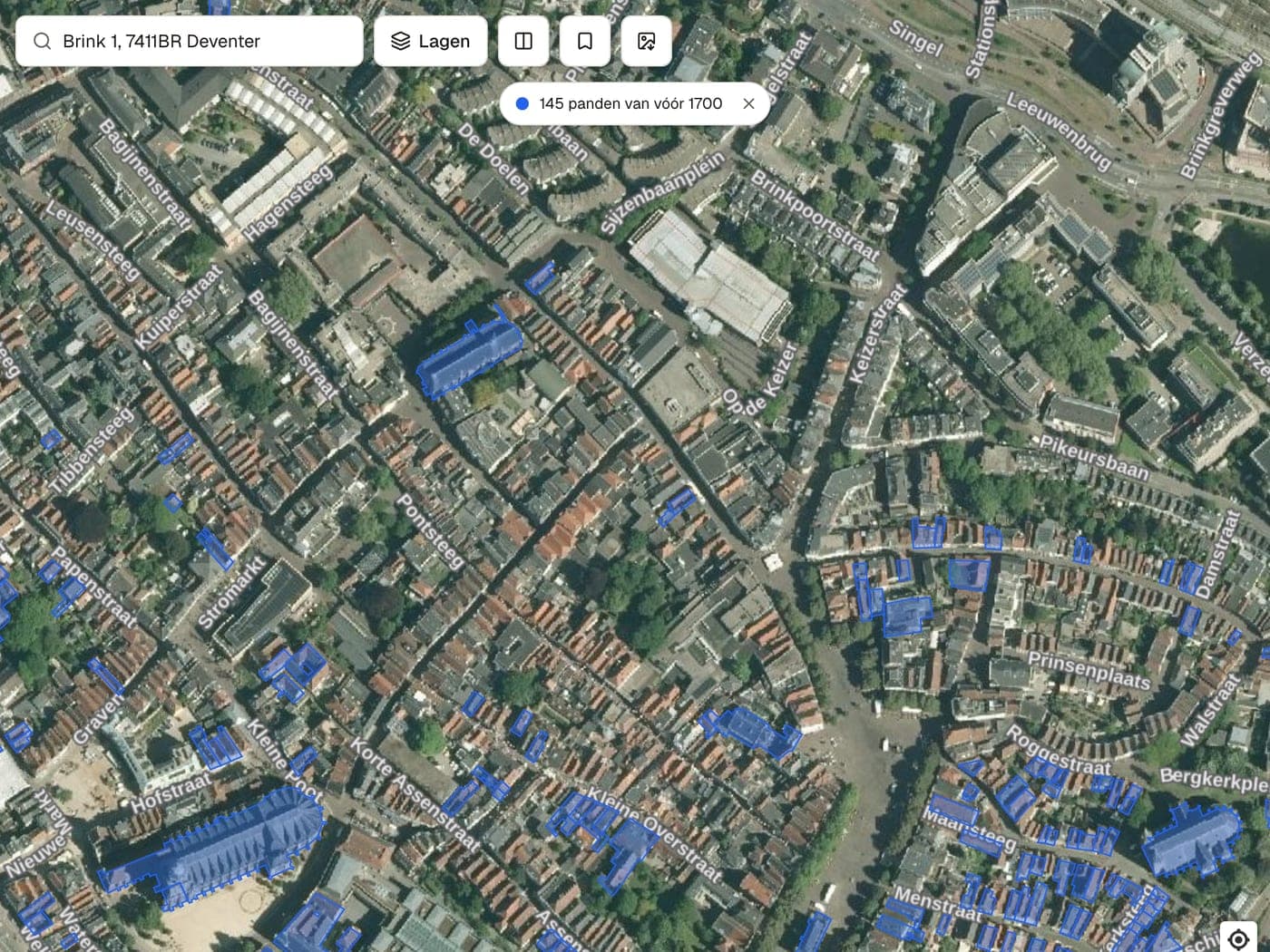Click the 'Hagensteeg' street label

(x=288, y=203)
